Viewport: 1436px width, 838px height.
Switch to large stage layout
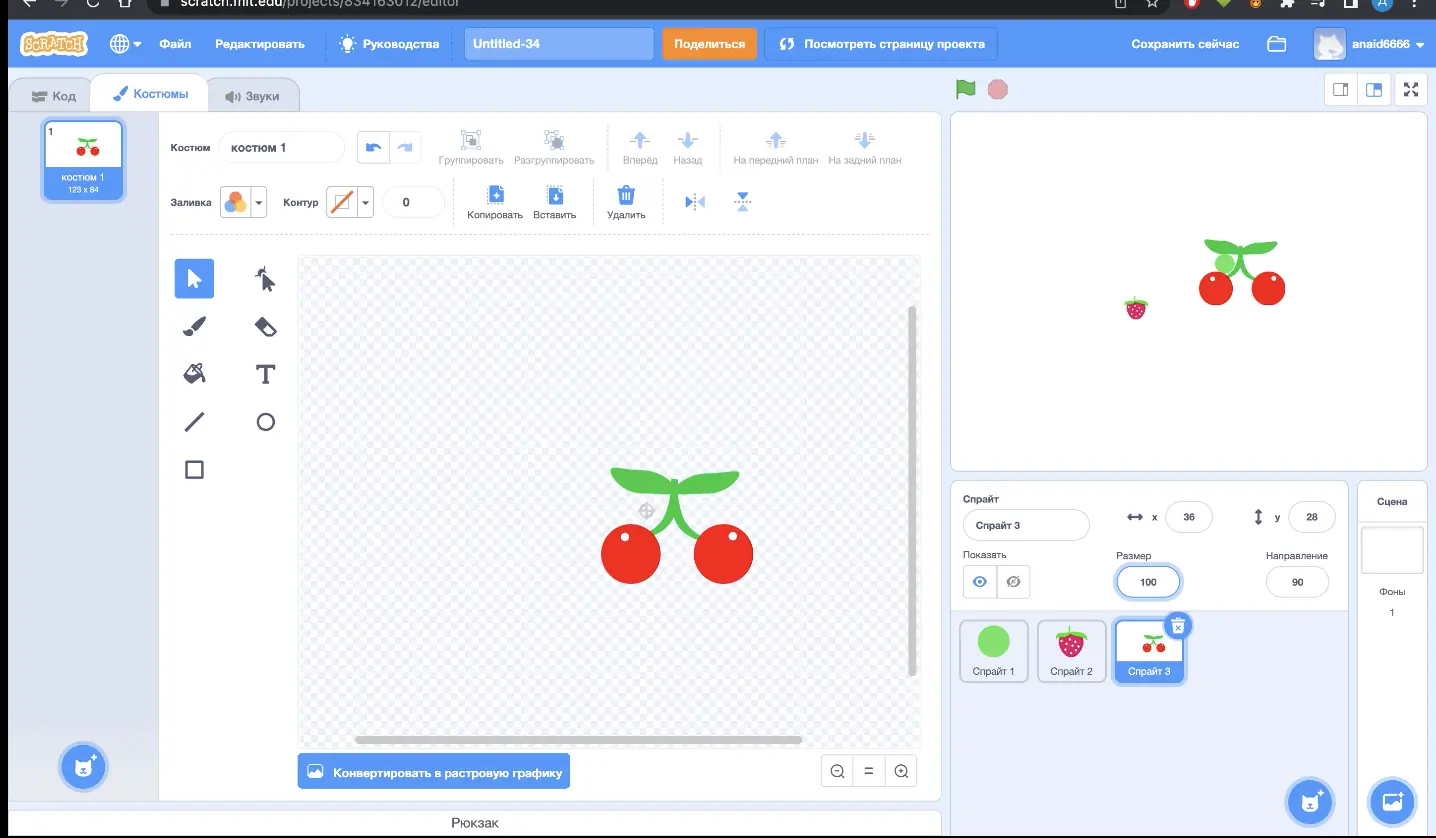tap(1374, 89)
